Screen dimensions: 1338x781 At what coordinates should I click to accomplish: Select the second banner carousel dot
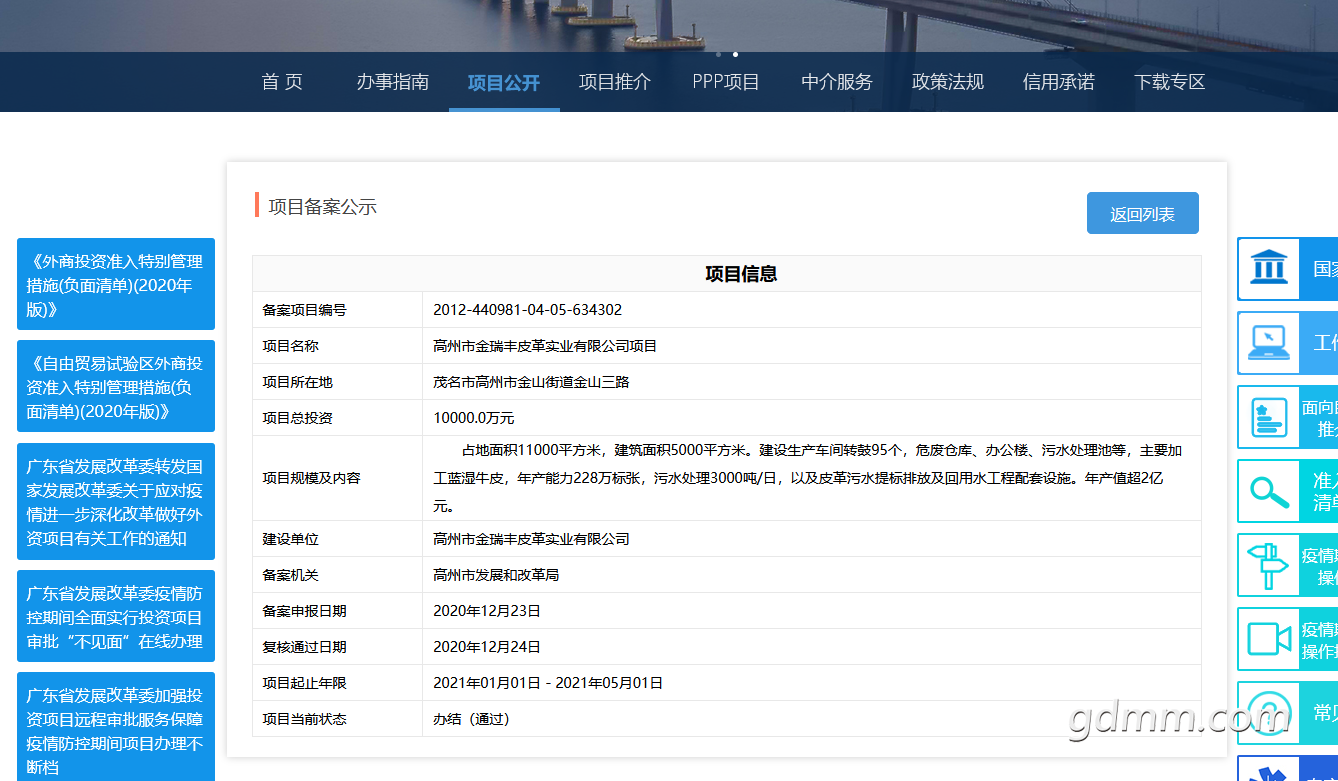736,54
